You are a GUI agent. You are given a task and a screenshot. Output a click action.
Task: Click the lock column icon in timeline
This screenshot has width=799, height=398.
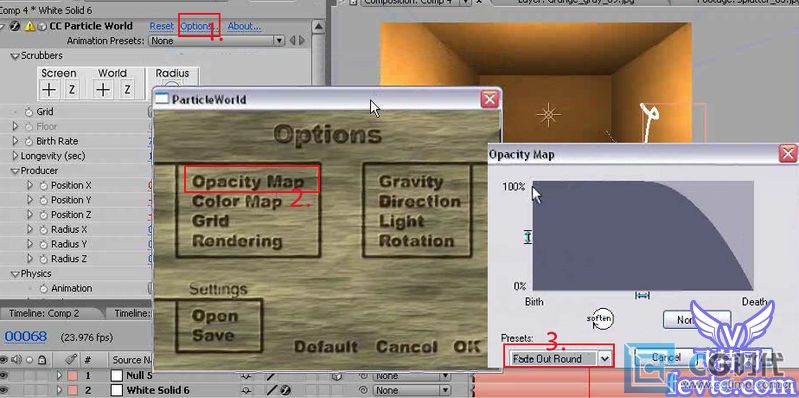point(42,360)
